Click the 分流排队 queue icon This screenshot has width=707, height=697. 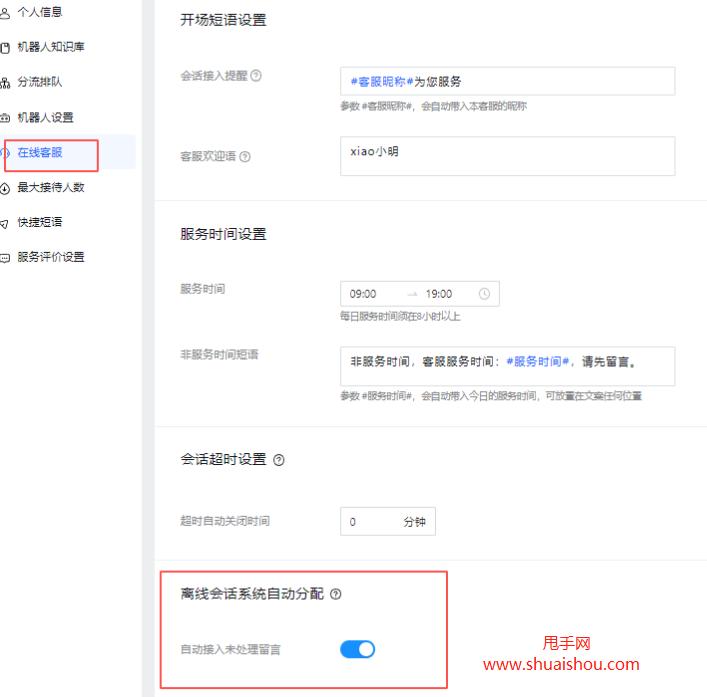click(x=5, y=83)
